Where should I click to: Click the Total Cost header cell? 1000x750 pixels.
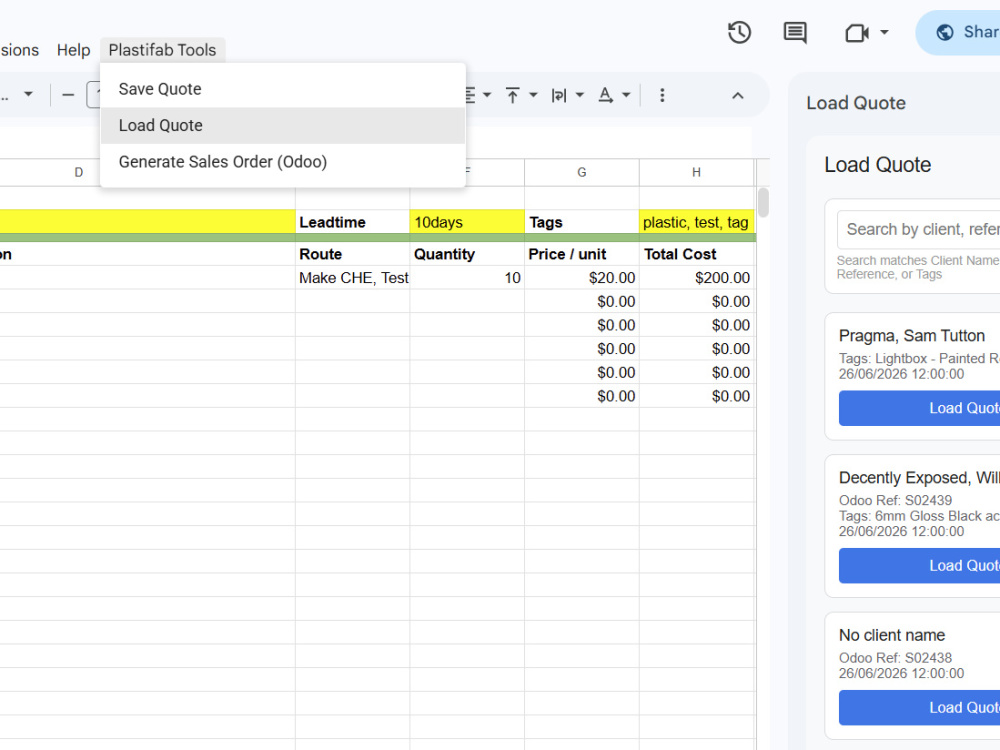pos(696,254)
